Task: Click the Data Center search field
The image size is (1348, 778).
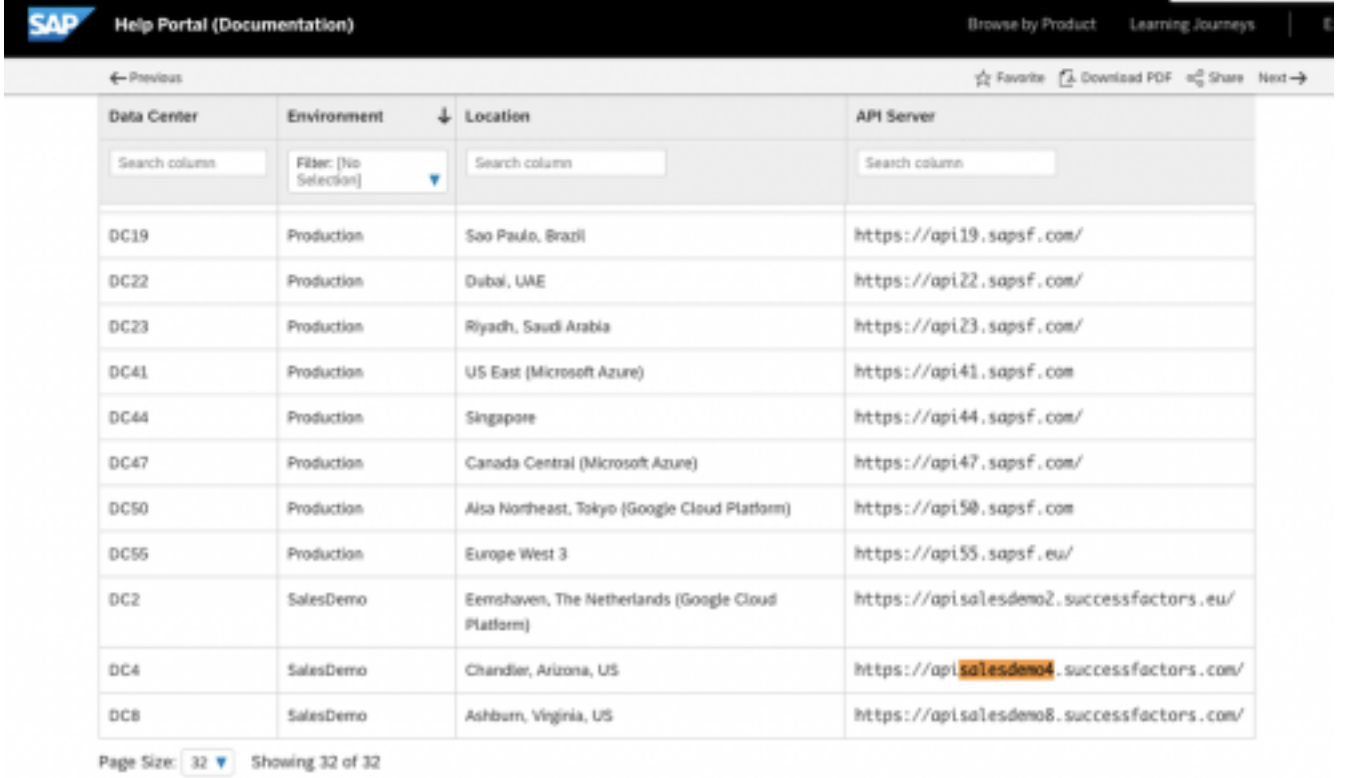Action: tap(187, 162)
